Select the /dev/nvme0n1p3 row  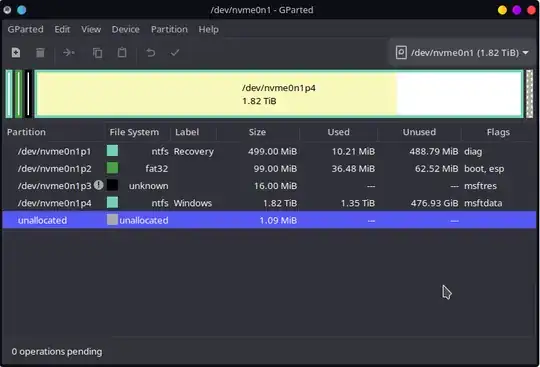point(269,186)
